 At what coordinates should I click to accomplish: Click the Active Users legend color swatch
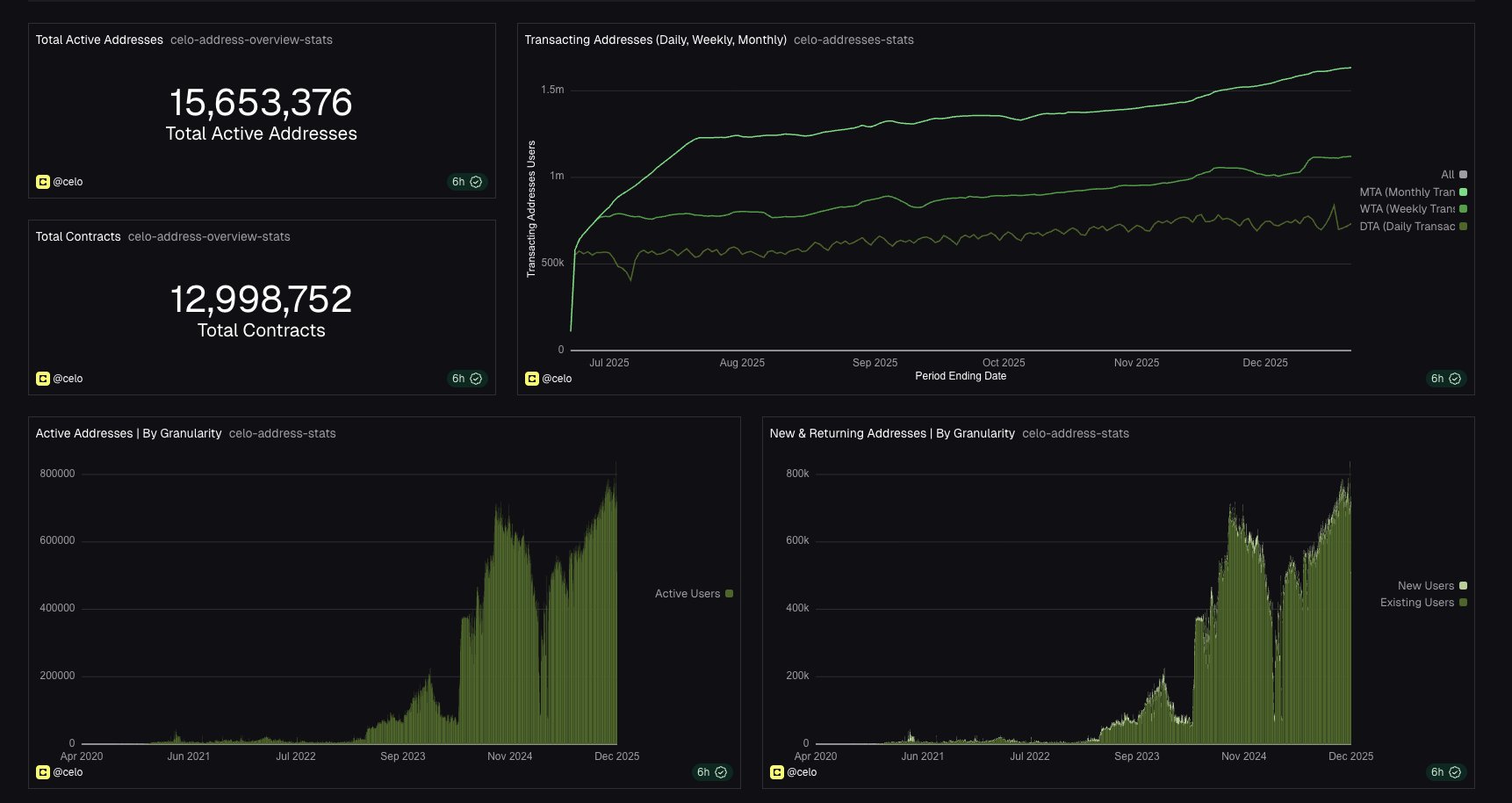click(x=729, y=594)
